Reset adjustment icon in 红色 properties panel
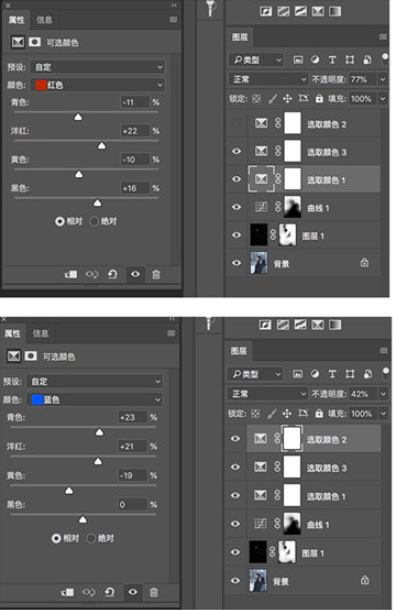Viewport: 393px width, 610px height. [112, 275]
